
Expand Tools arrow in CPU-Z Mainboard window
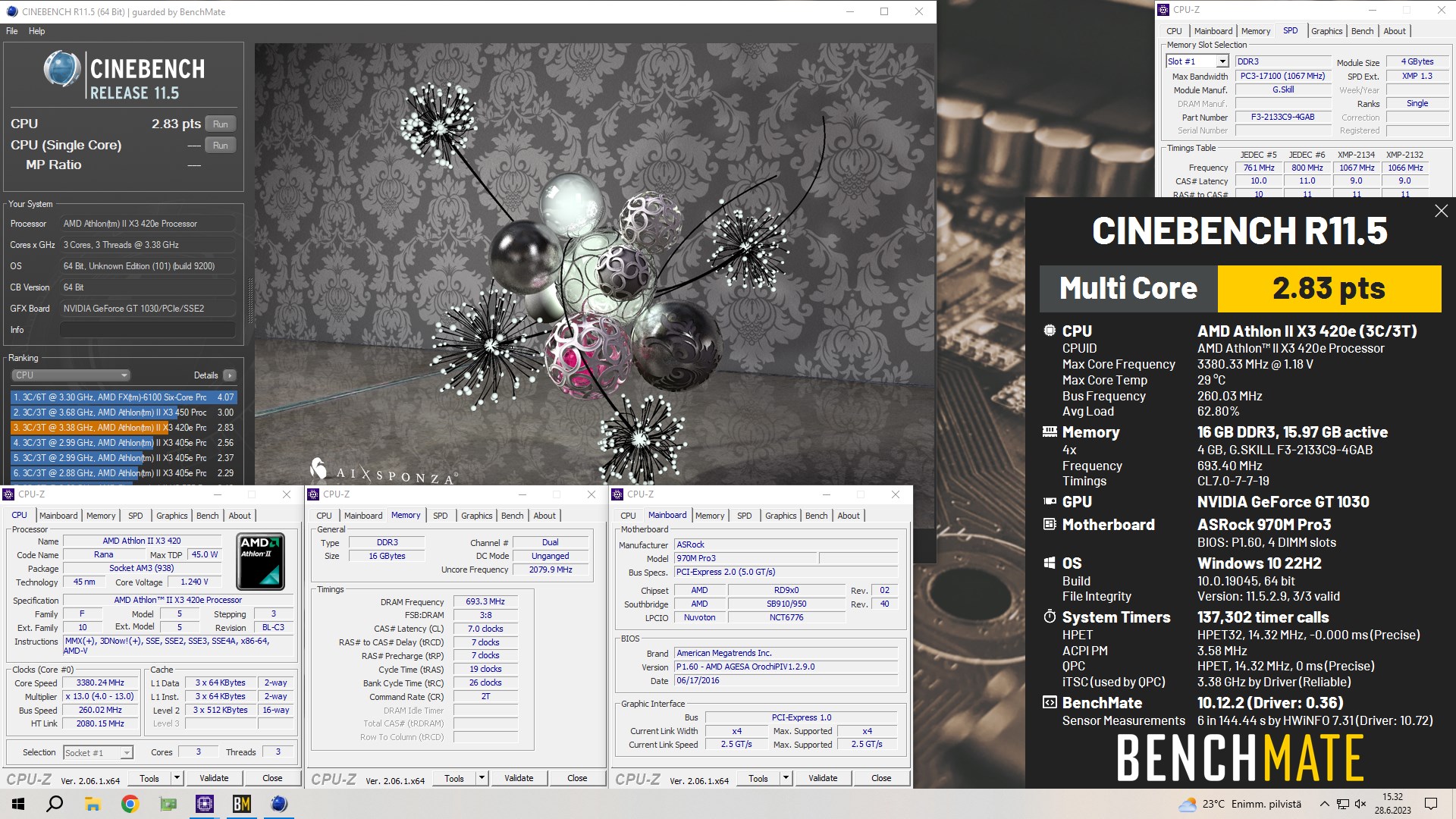tap(786, 778)
